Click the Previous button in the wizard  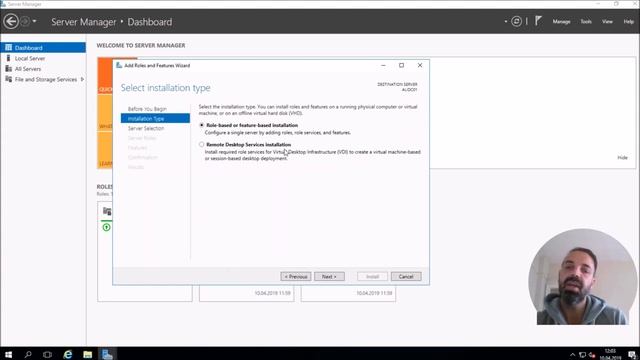click(x=296, y=276)
